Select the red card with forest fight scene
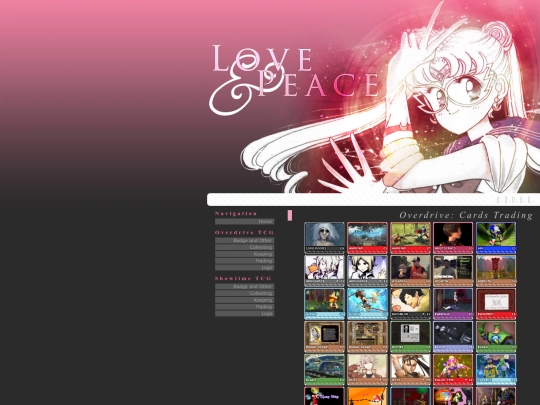540x405 pixels. (410, 238)
